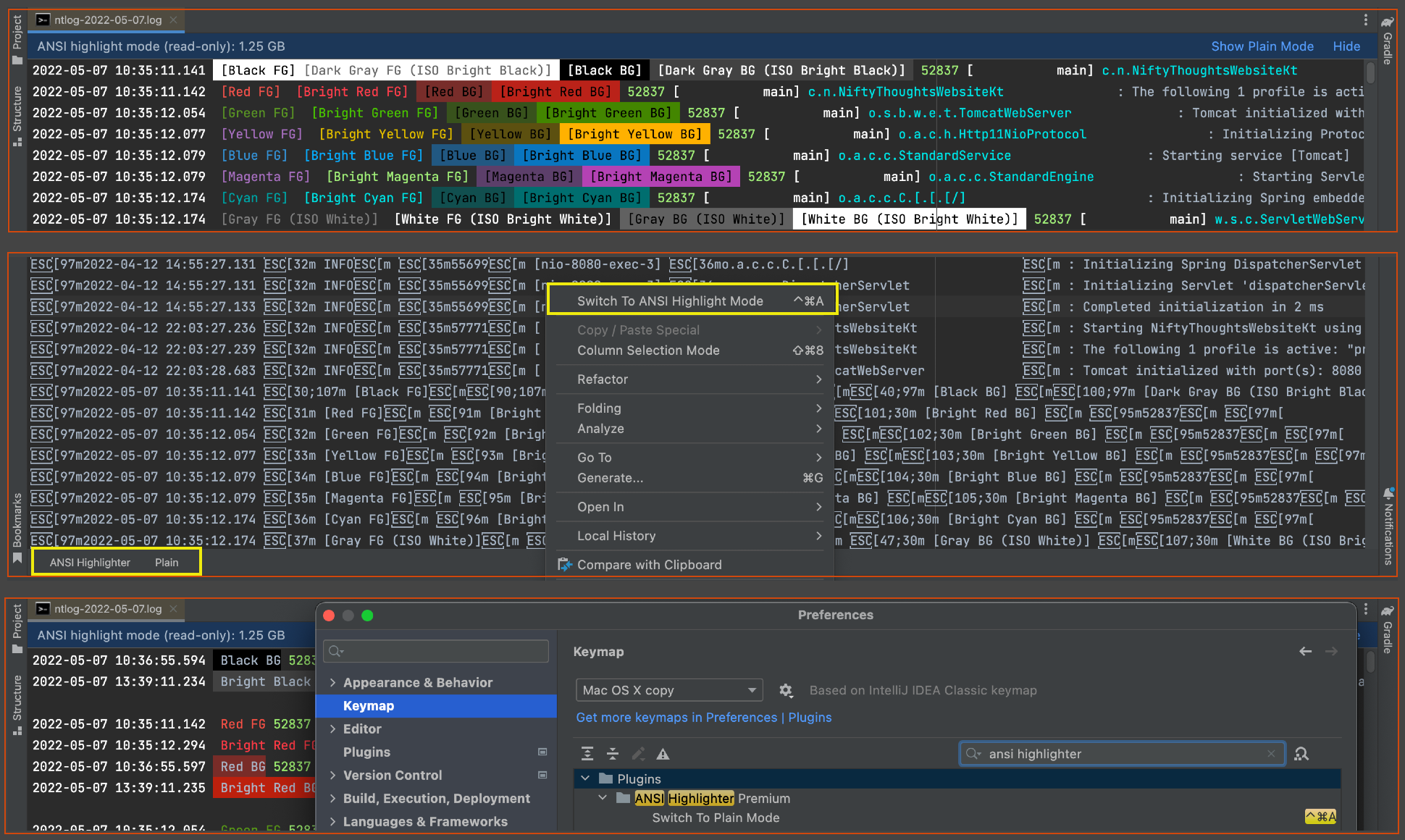Enable Column Selection Mode

[x=647, y=350]
